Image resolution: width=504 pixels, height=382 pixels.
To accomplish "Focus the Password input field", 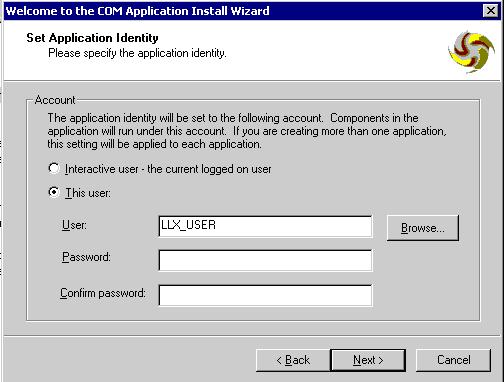I will (265, 261).
